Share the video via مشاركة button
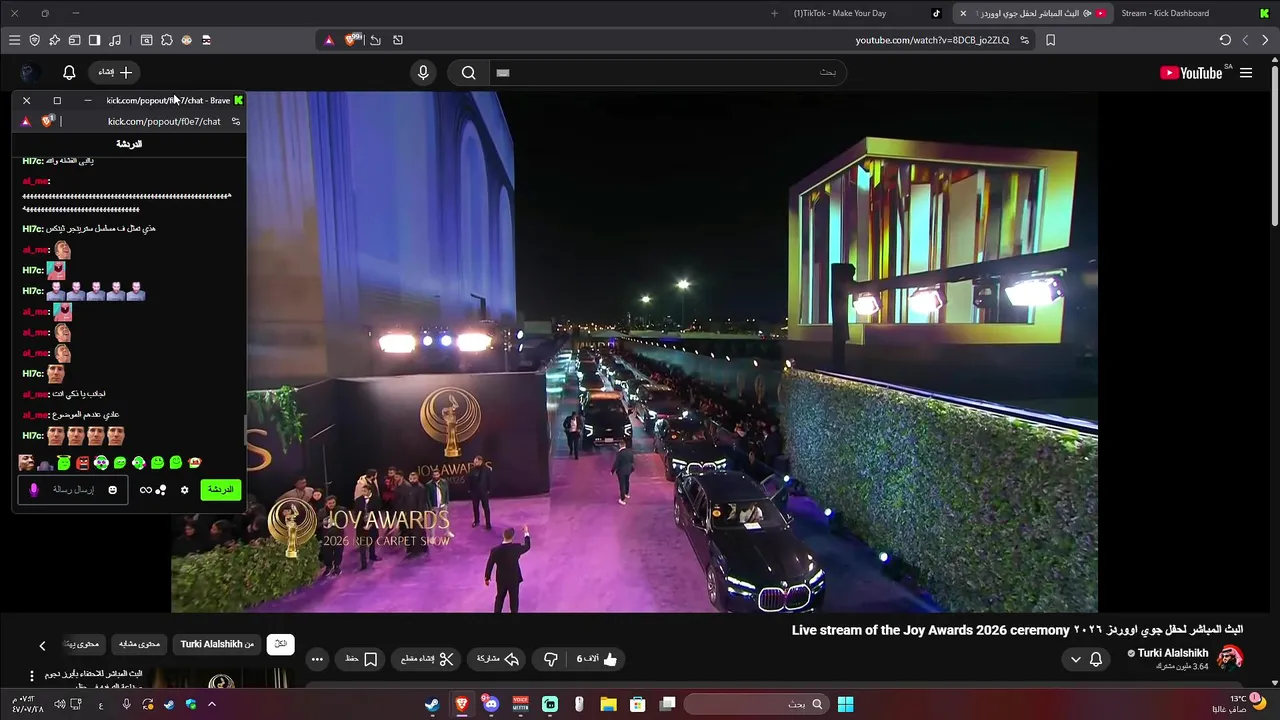 [x=498, y=659]
